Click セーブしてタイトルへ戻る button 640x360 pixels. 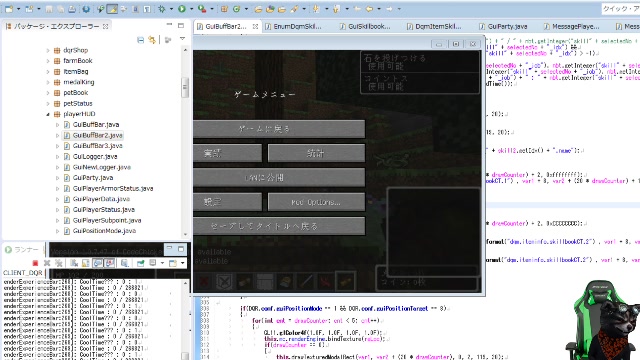click(x=279, y=226)
